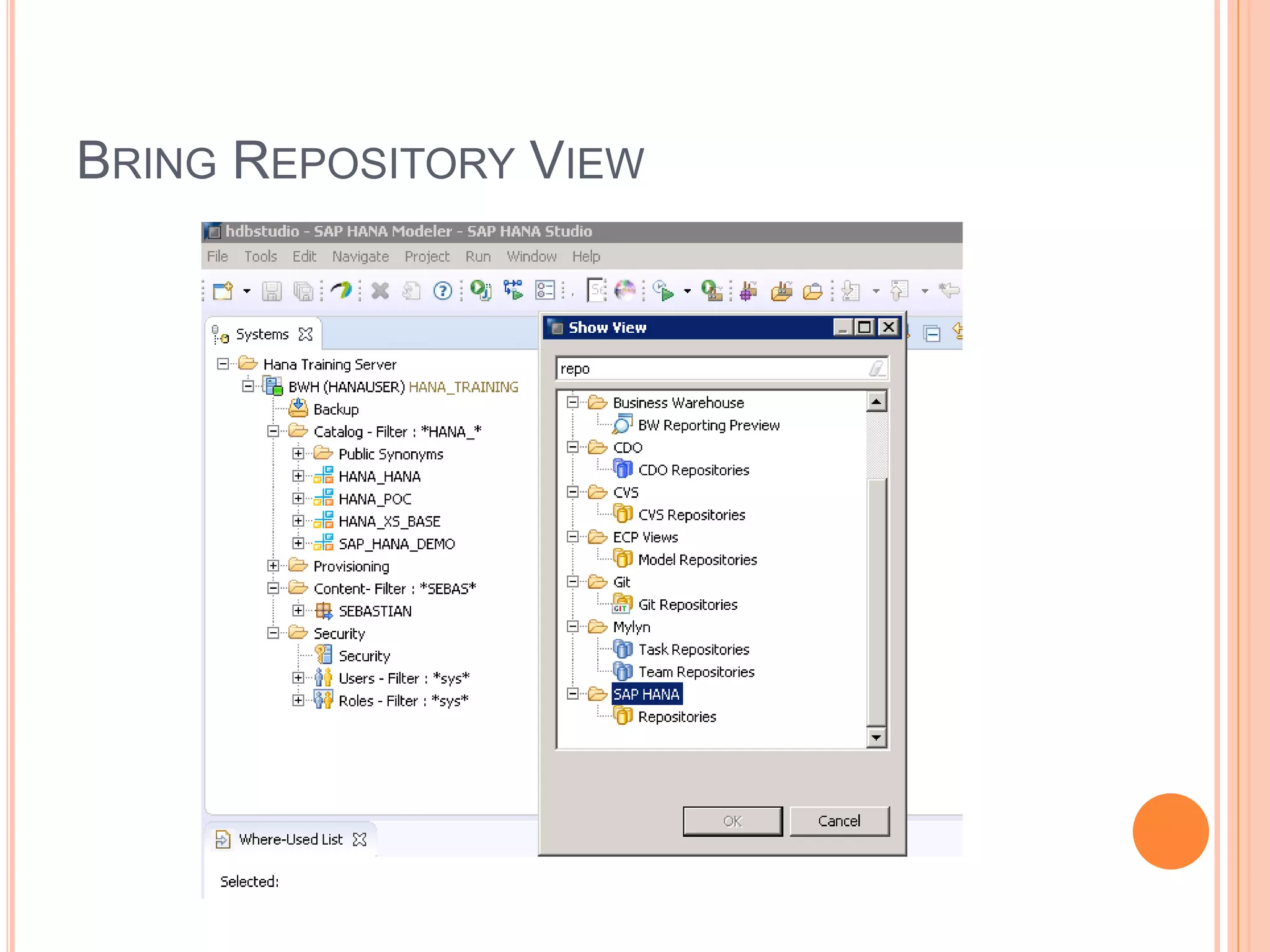Open the Navigate menu
The image size is (1270, 952).
(x=360, y=257)
